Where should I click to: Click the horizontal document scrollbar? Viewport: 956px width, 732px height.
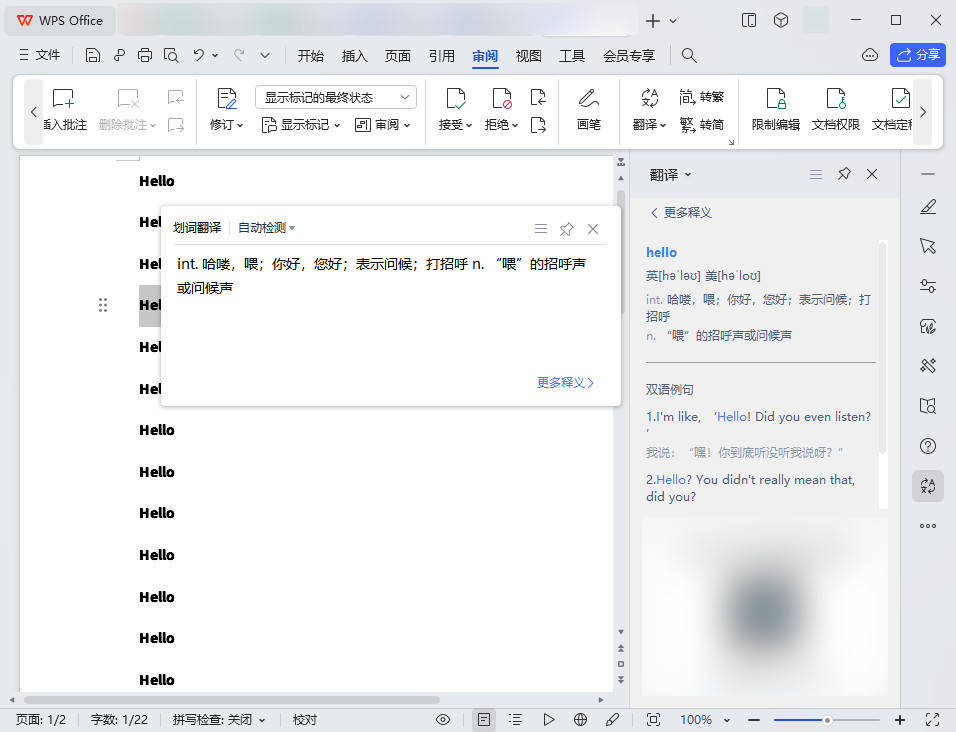(232, 700)
